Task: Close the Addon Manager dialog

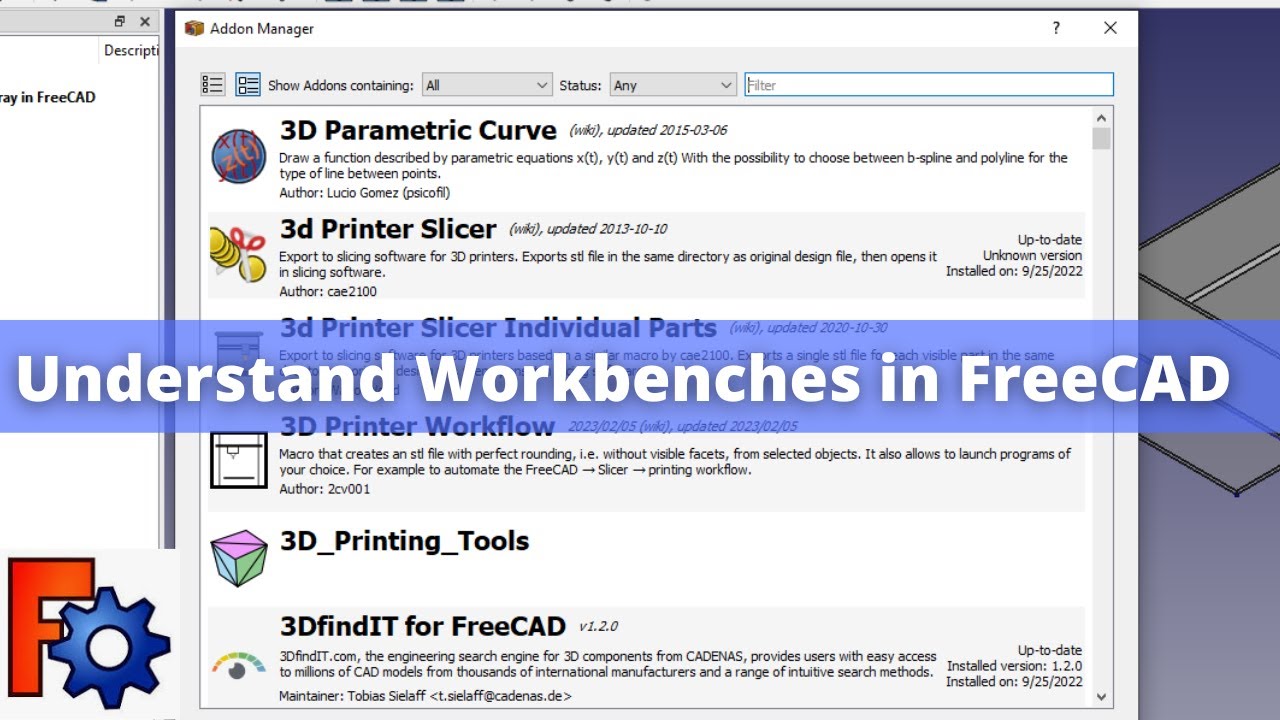Action: (1110, 28)
